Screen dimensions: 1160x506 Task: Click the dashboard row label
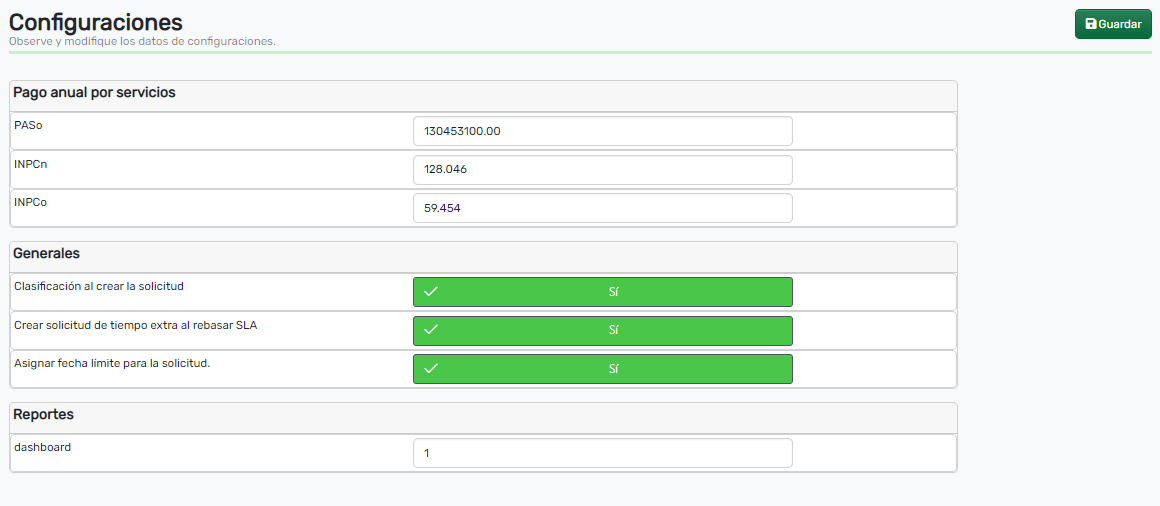(42, 447)
